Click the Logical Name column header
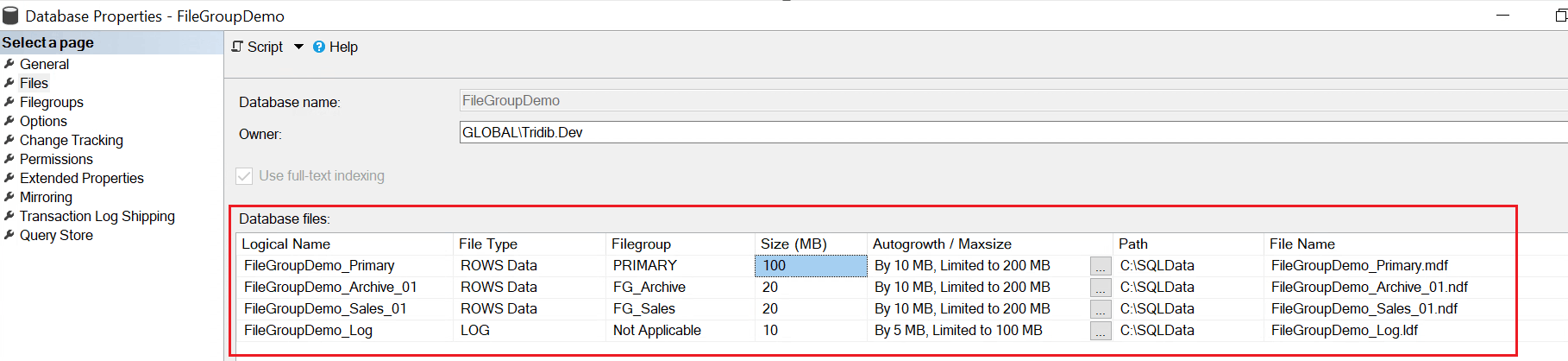1568x361 pixels. [345, 244]
